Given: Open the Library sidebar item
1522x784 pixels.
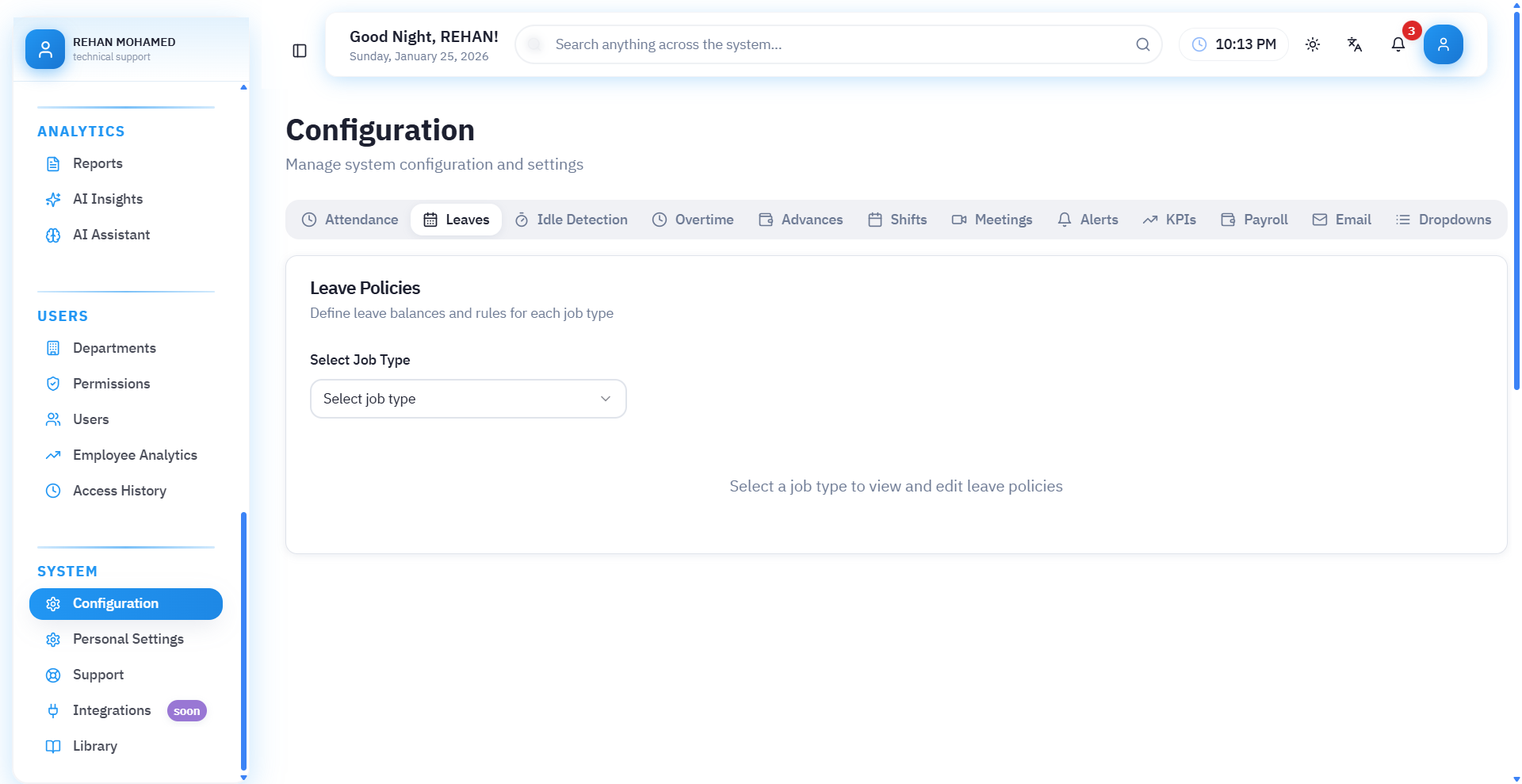Looking at the screenshot, I should pos(95,746).
